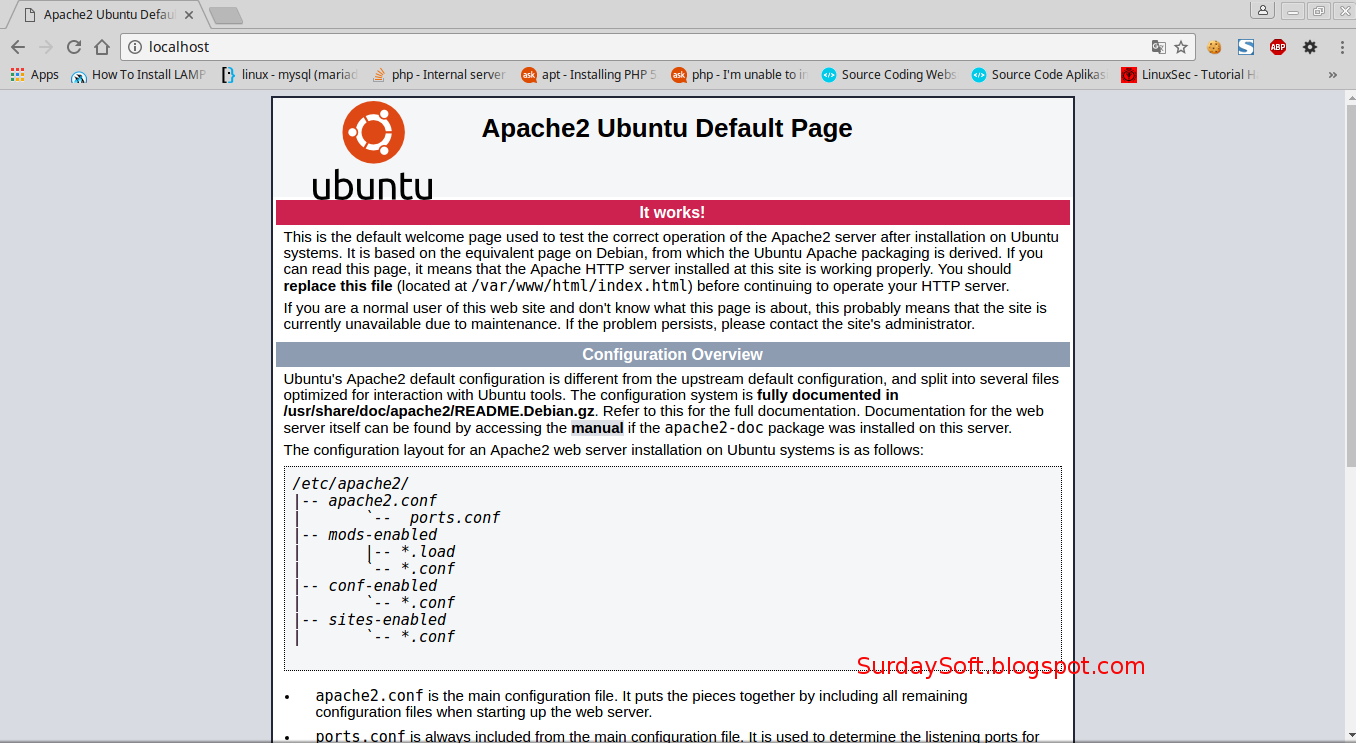Reload the localhost page
The width and height of the screenshot is (1356, 743).
(x=74, y=47)
